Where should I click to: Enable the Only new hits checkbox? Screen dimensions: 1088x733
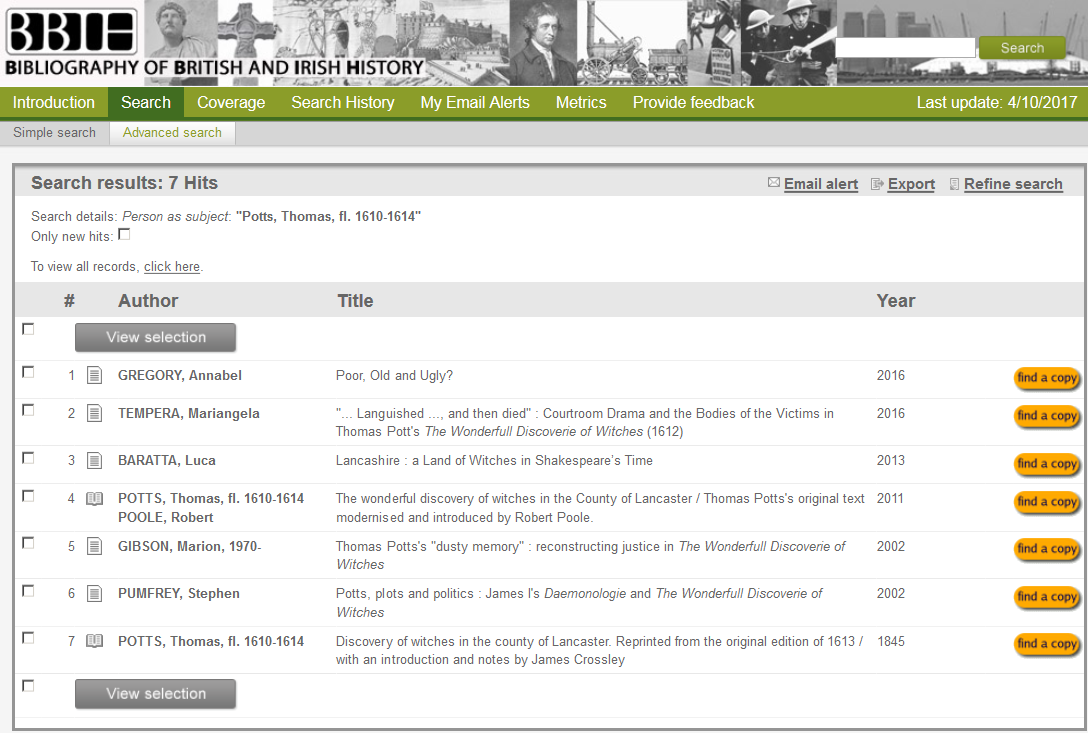(124, 235)
